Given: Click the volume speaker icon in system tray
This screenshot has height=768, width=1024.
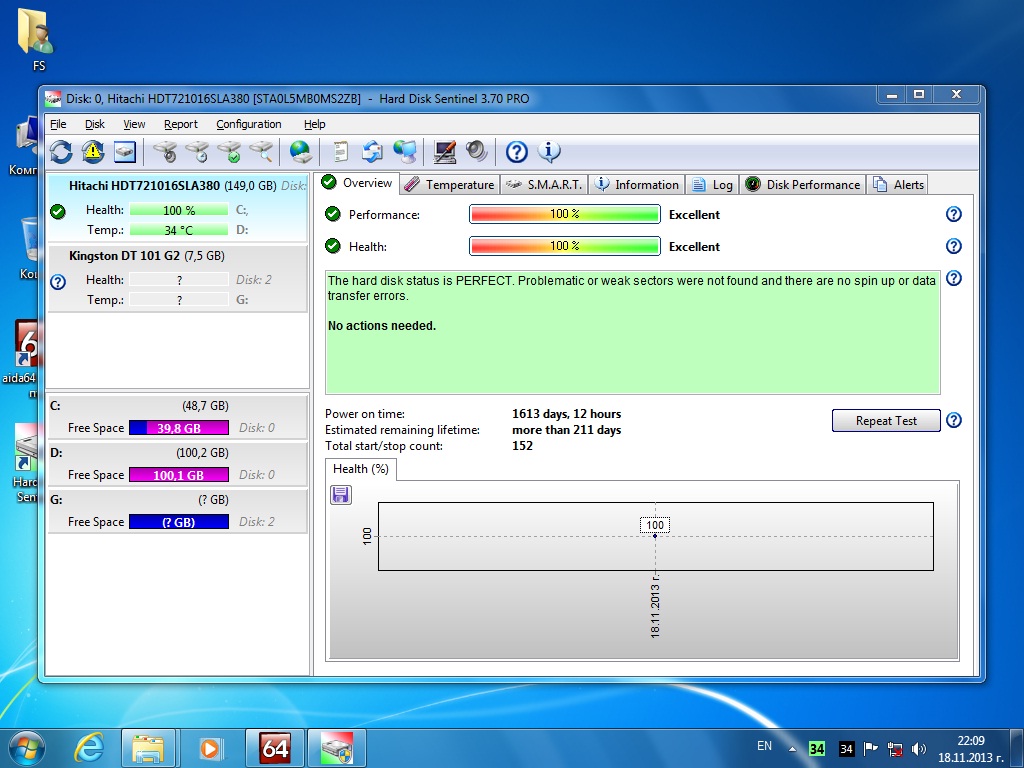Looking at the screenshot, I should [x=919, y=749].
